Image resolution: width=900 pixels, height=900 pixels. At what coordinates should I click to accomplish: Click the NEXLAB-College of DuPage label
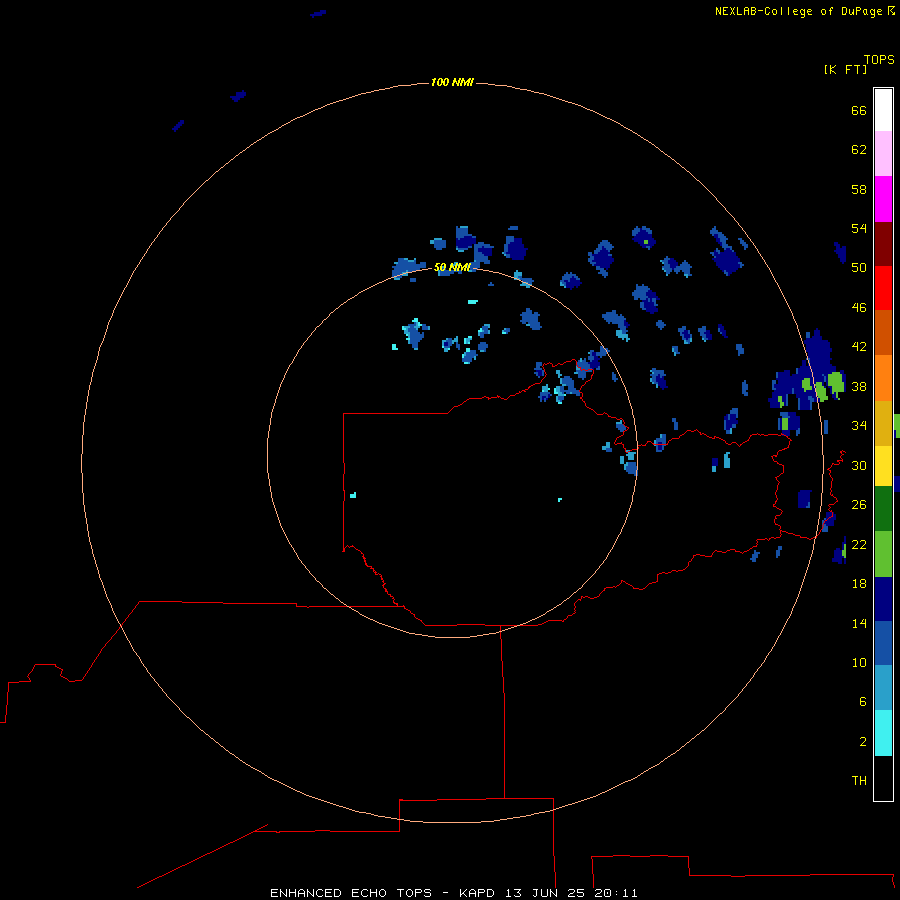(x=798, y=11)
